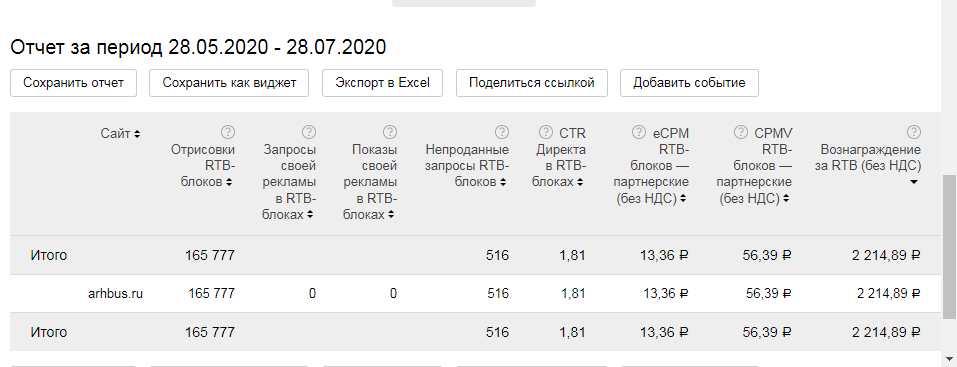Click help icon above Показы своей рекламы
The image size is (957, 367).
click(390, 132)
